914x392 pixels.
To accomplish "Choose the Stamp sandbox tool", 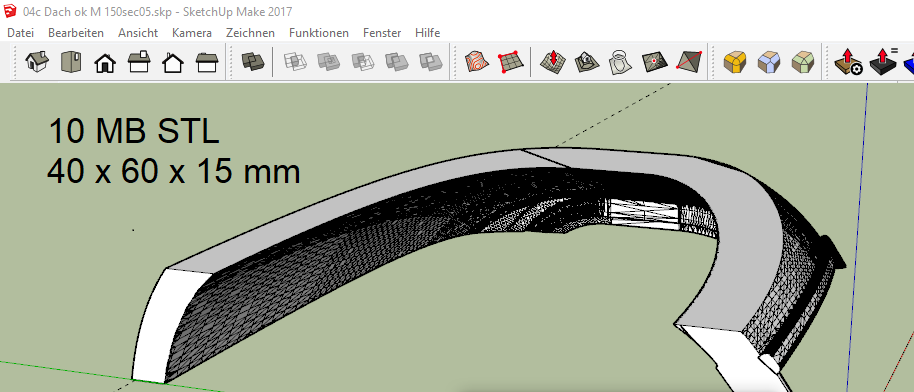I will click(585, 61).
